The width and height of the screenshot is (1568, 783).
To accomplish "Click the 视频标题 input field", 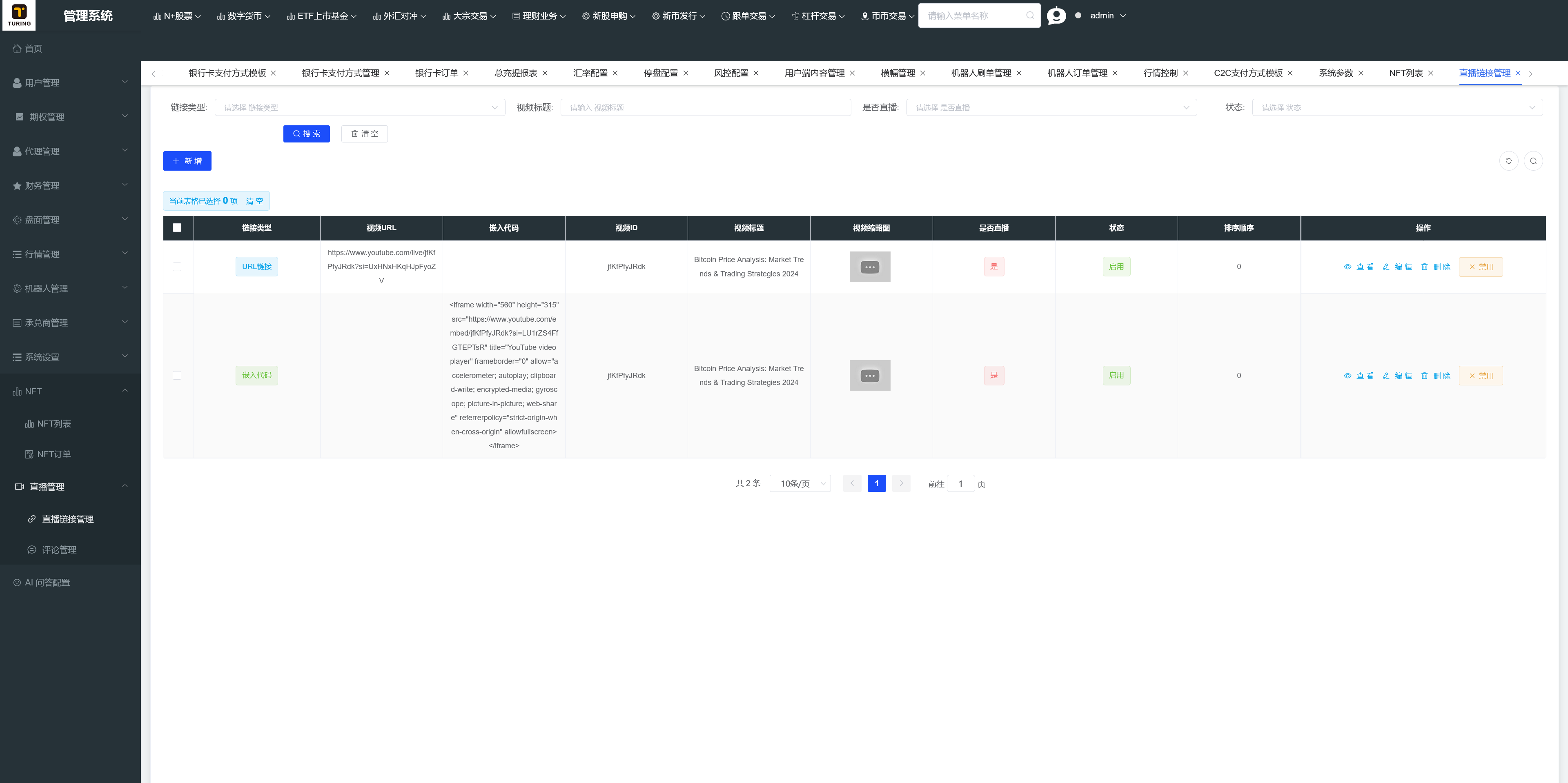I will point(706,108).
